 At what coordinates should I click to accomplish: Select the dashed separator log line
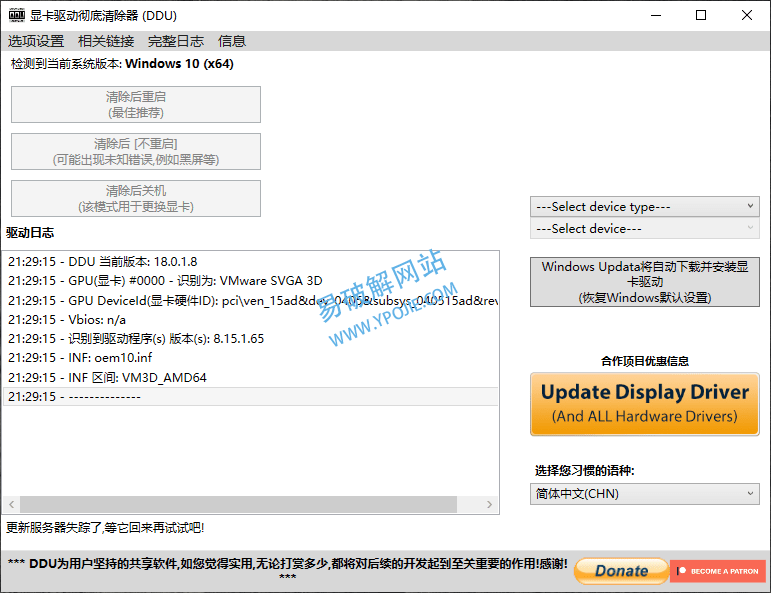coord(251,397)
